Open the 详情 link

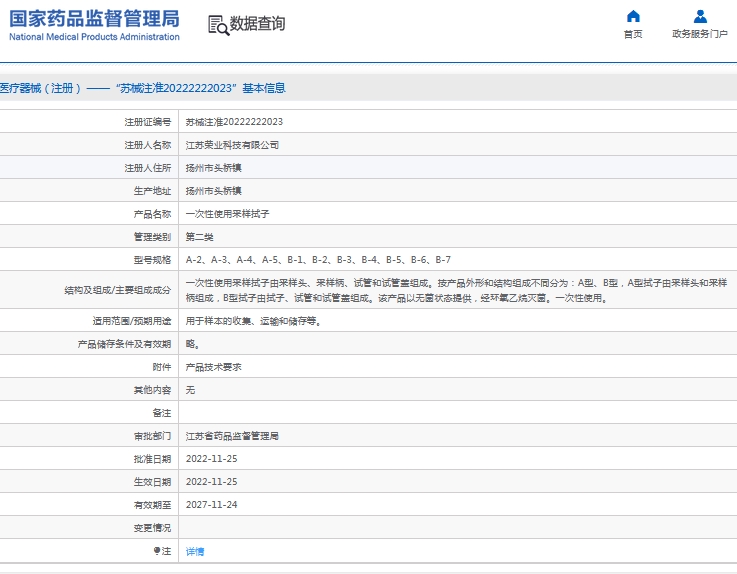coord(195,551)
